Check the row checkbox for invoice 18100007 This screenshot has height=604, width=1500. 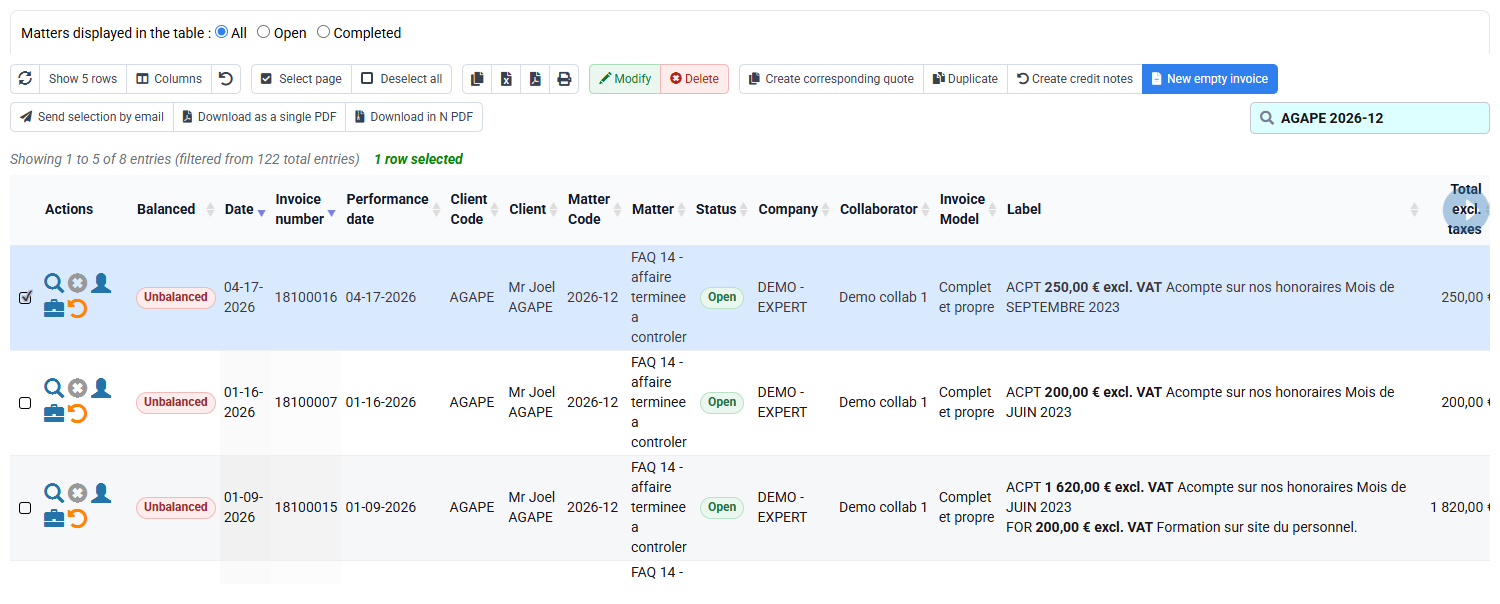tap(26, 403)
